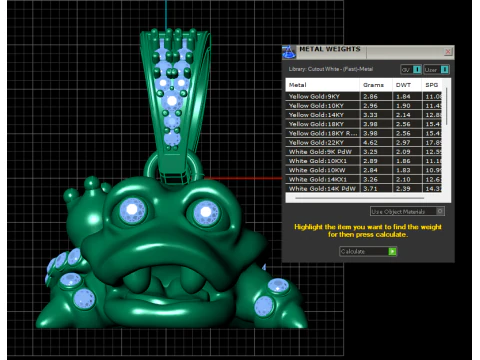Enable Use Object Materials option
This screenshot has width=480, height=360.
point(407,211)
